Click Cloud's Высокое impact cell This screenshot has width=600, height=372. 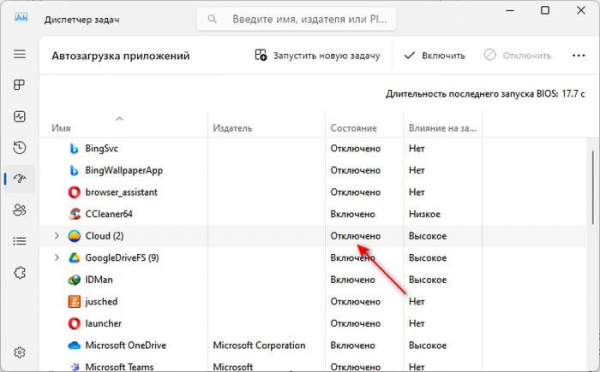point(427,236)
